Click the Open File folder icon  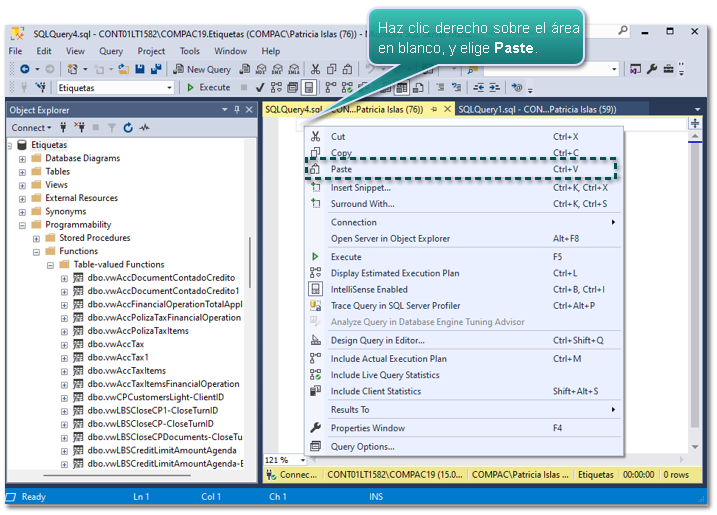123,69
